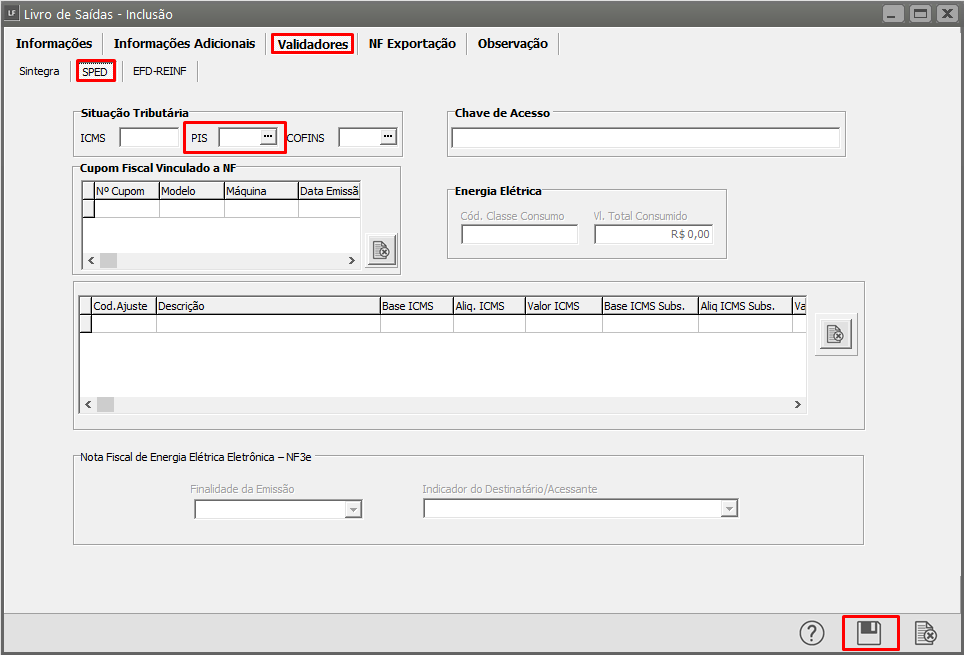964x655 pixels.
Task: Click the cancel document icon at bottom right
Action: (926, 633)
